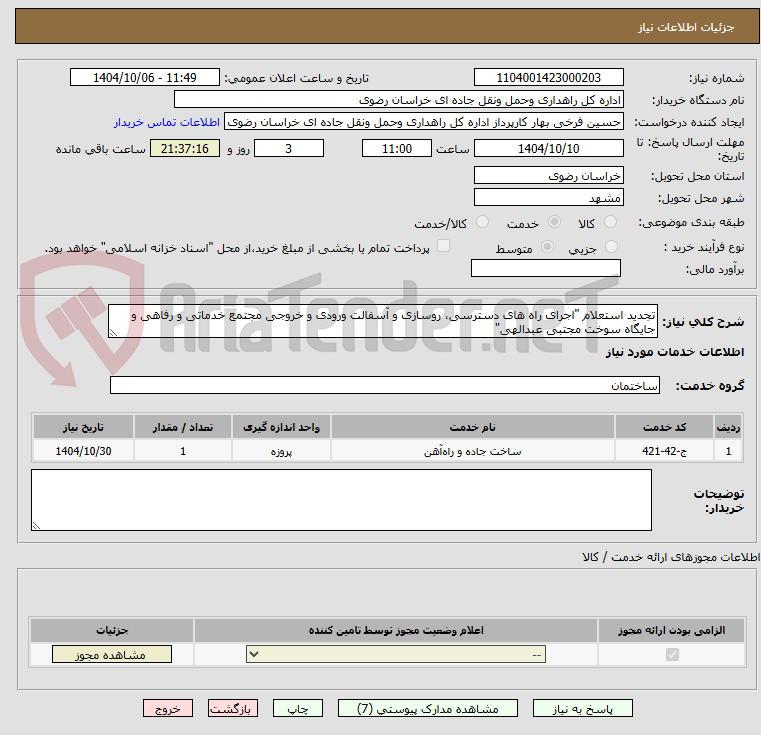The width and height of the screenshot is (761, 735).
Task: Click the نام خدمت column header
Action: [x=472, y=427]
